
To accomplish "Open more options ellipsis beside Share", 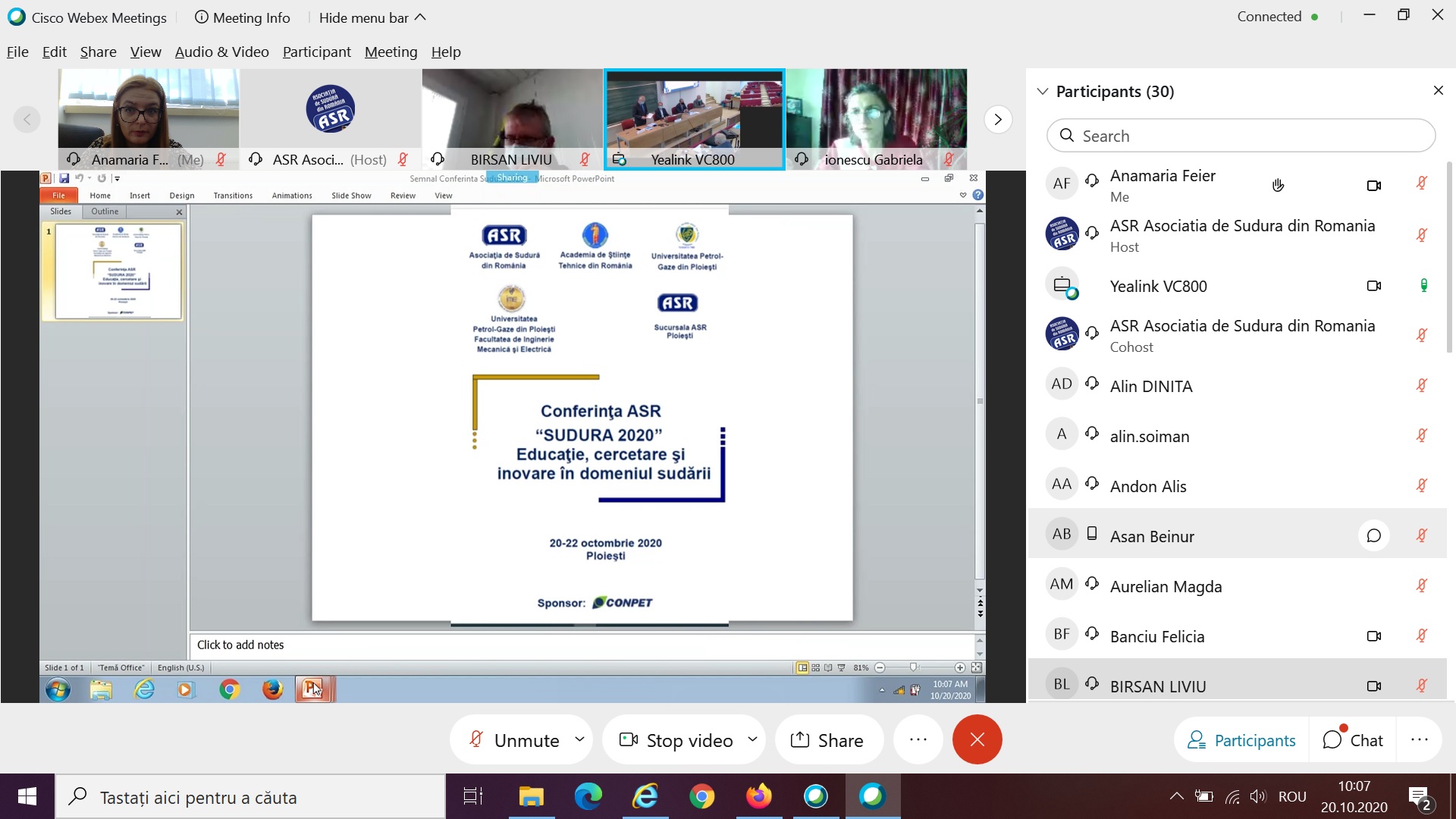I will (x=918, y=739).
